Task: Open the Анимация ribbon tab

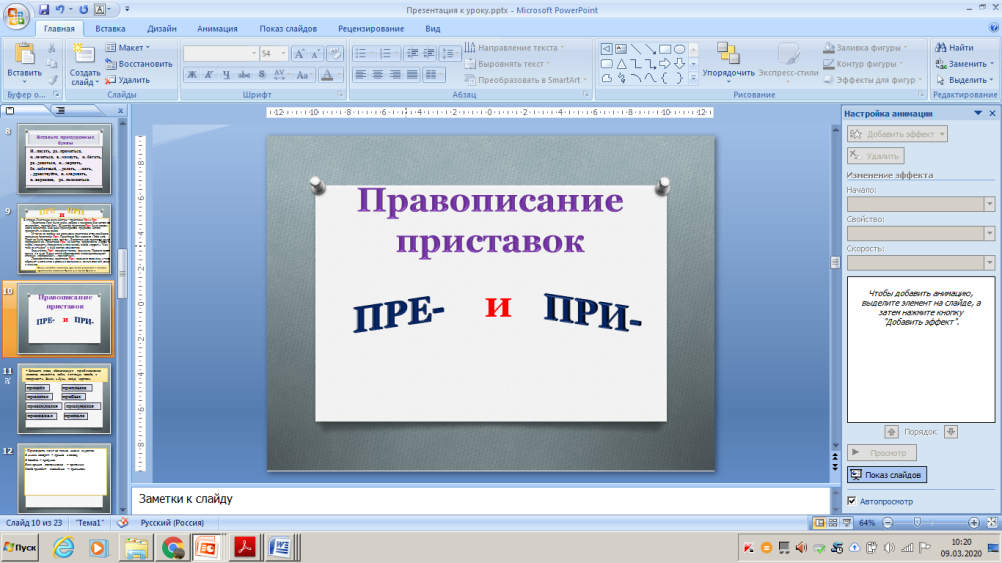Action: tap(217, 29)
